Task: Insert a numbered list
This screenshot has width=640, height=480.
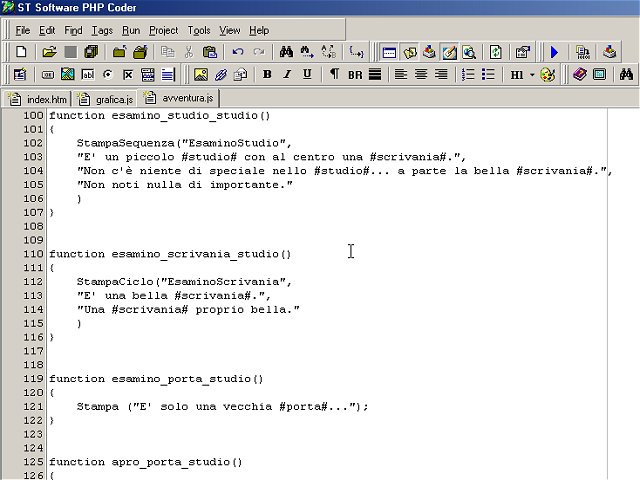Action: pyautogui.click(x=468, y=74)
